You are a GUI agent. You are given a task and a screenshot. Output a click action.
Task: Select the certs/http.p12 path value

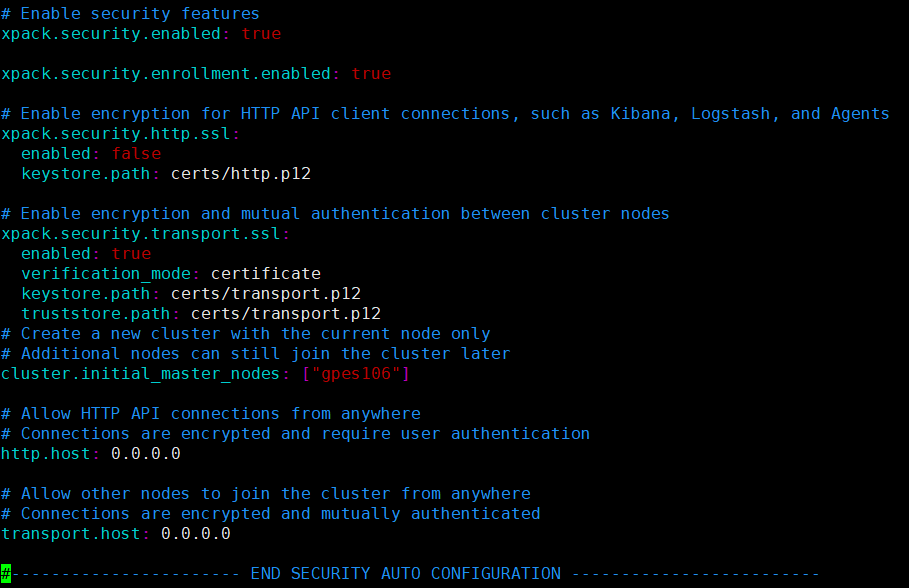[x=241, y=173]
